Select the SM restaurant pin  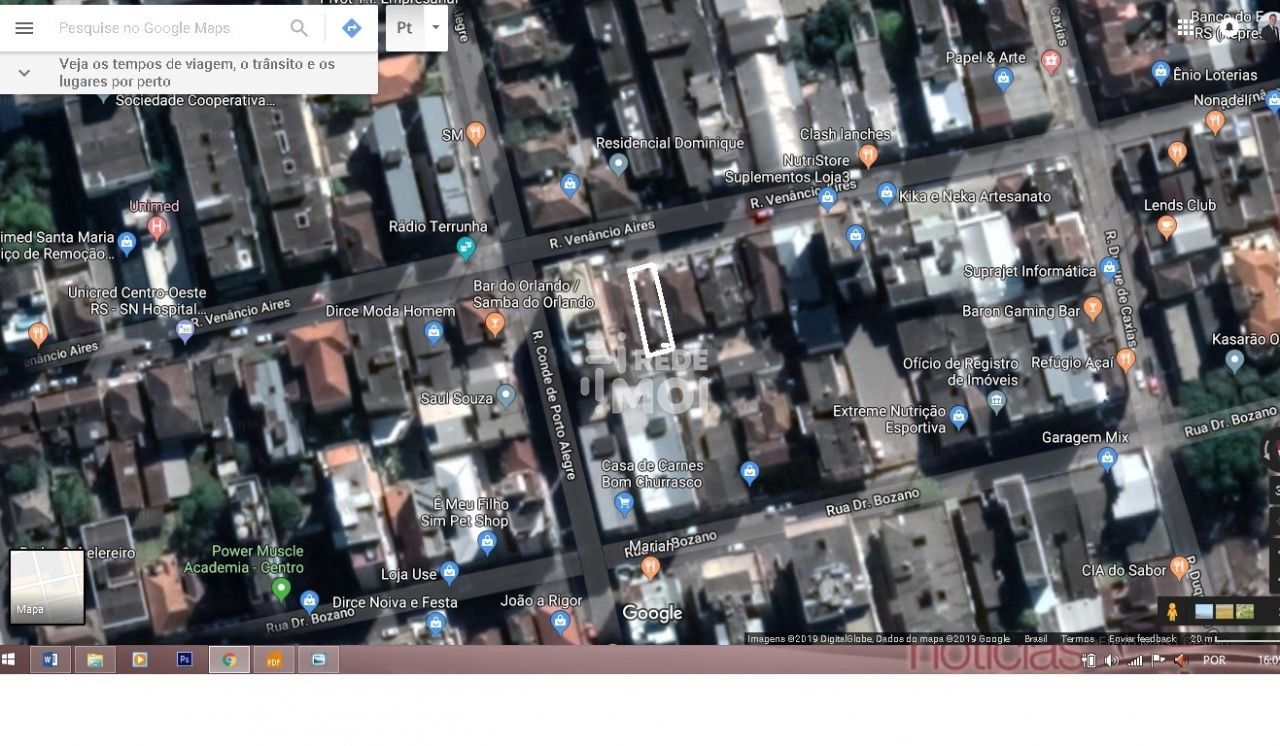(x=476, y=132)
